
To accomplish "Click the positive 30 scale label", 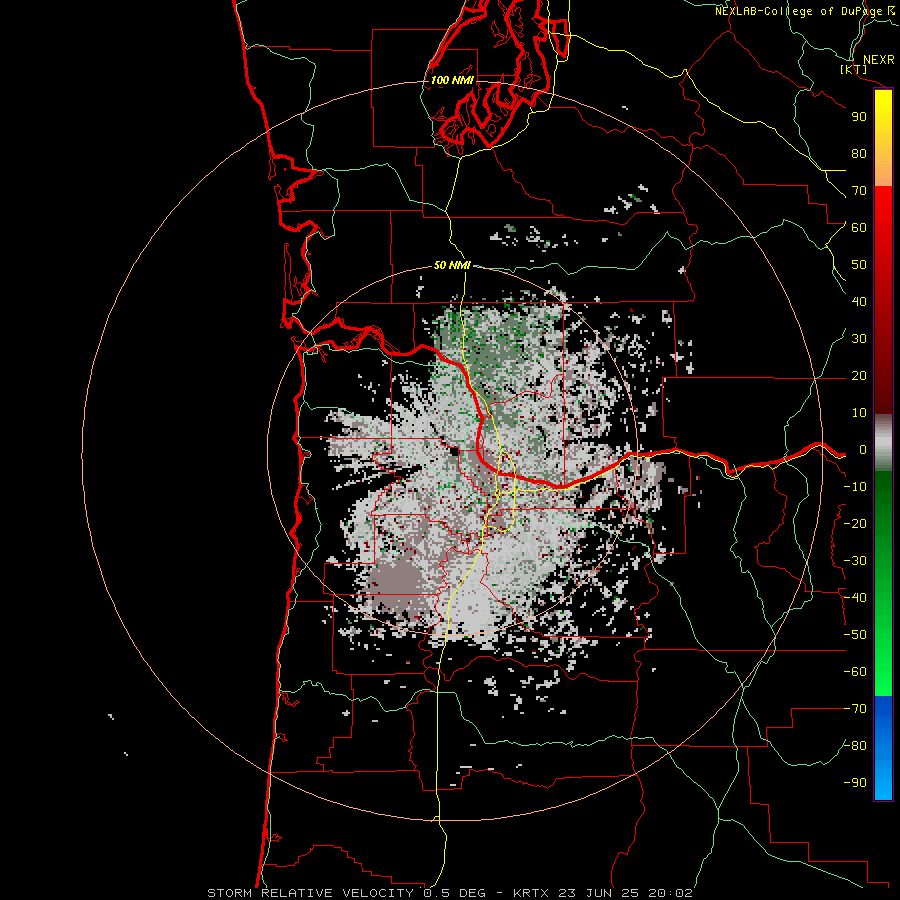I will point(859,339).
